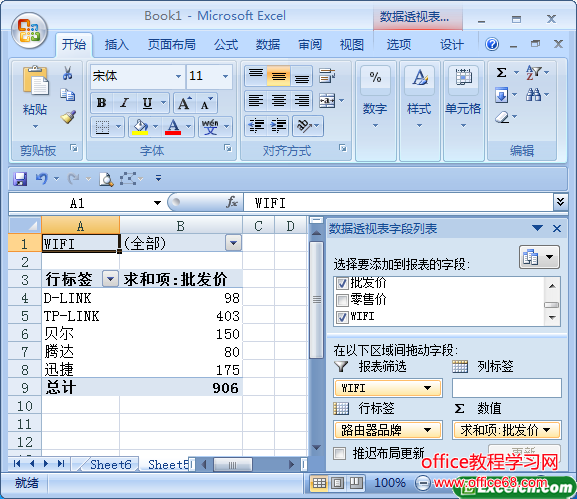The image size is (577, 499).
Task: Uncheck the WIFI field checkbox
Action: click(x=342, y=317)
